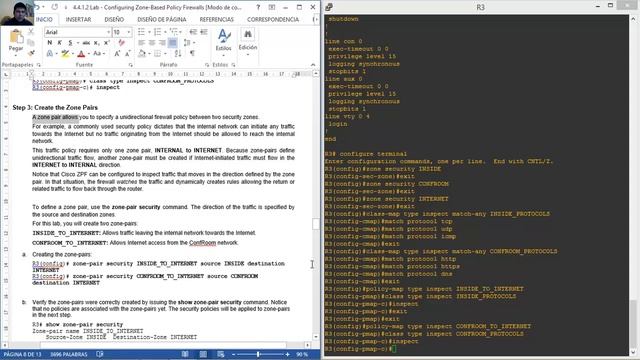Open the highlight color dropdown arrow
The height and width of the screenshot is (360, 640).
[72, 53]
